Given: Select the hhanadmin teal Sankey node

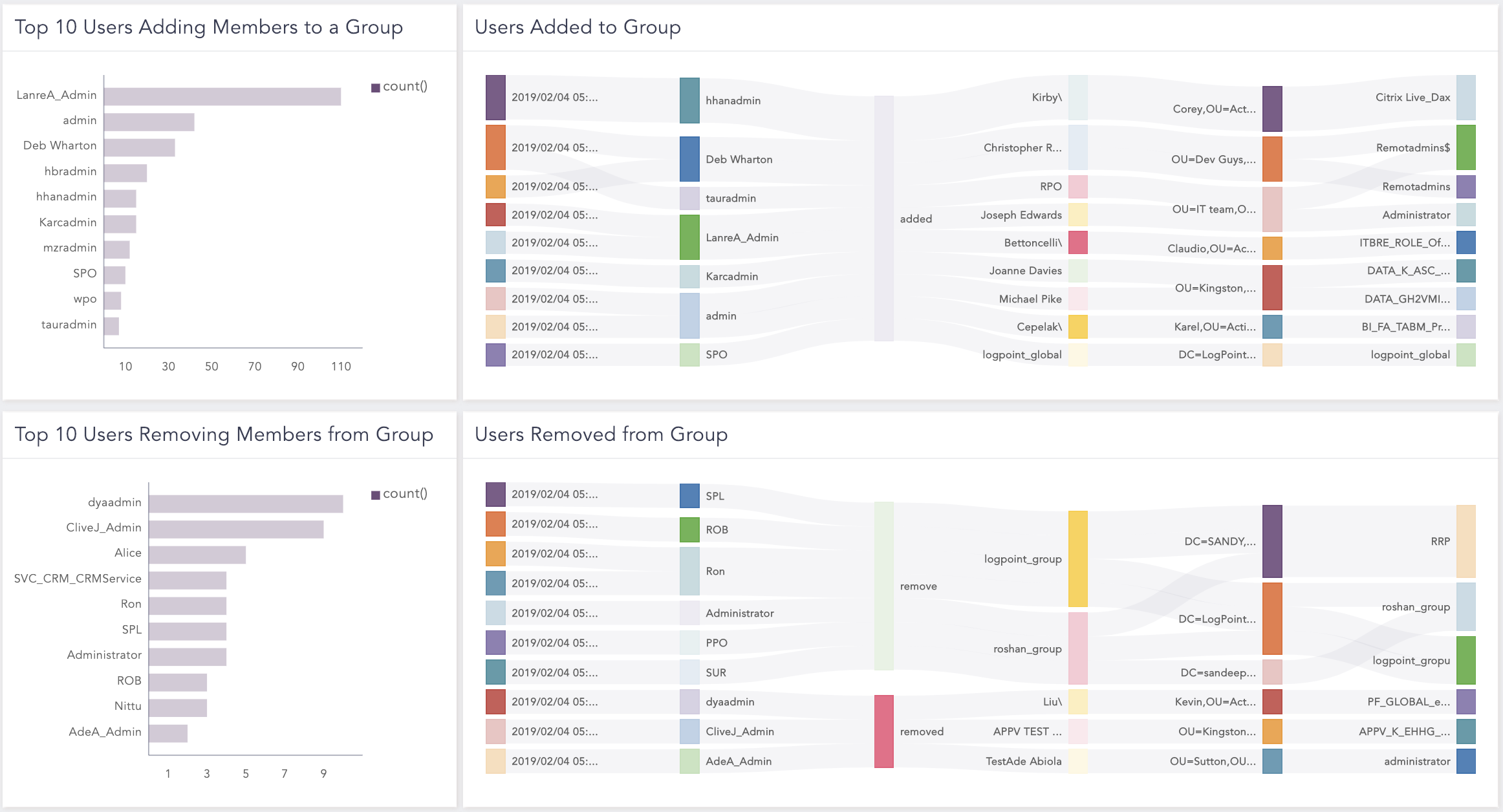Looking at the screenshot, I should coord(689,100).
